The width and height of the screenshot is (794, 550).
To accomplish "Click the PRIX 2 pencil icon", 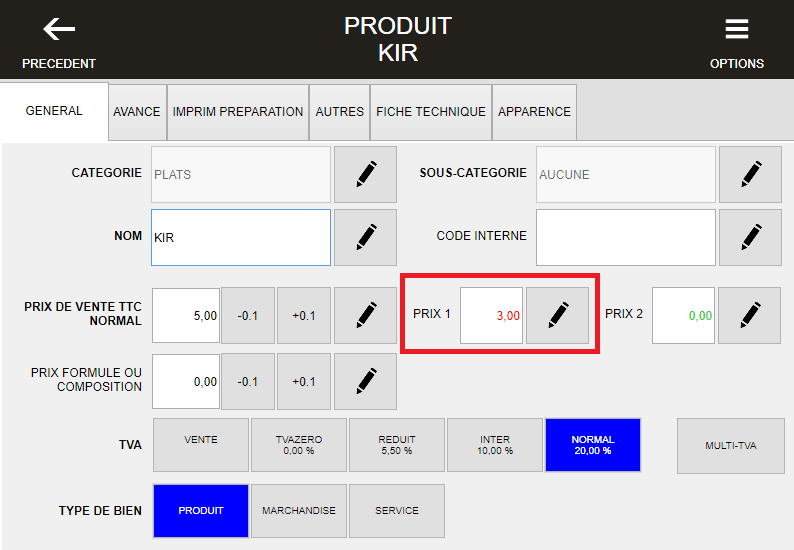I will click(749, 315).
